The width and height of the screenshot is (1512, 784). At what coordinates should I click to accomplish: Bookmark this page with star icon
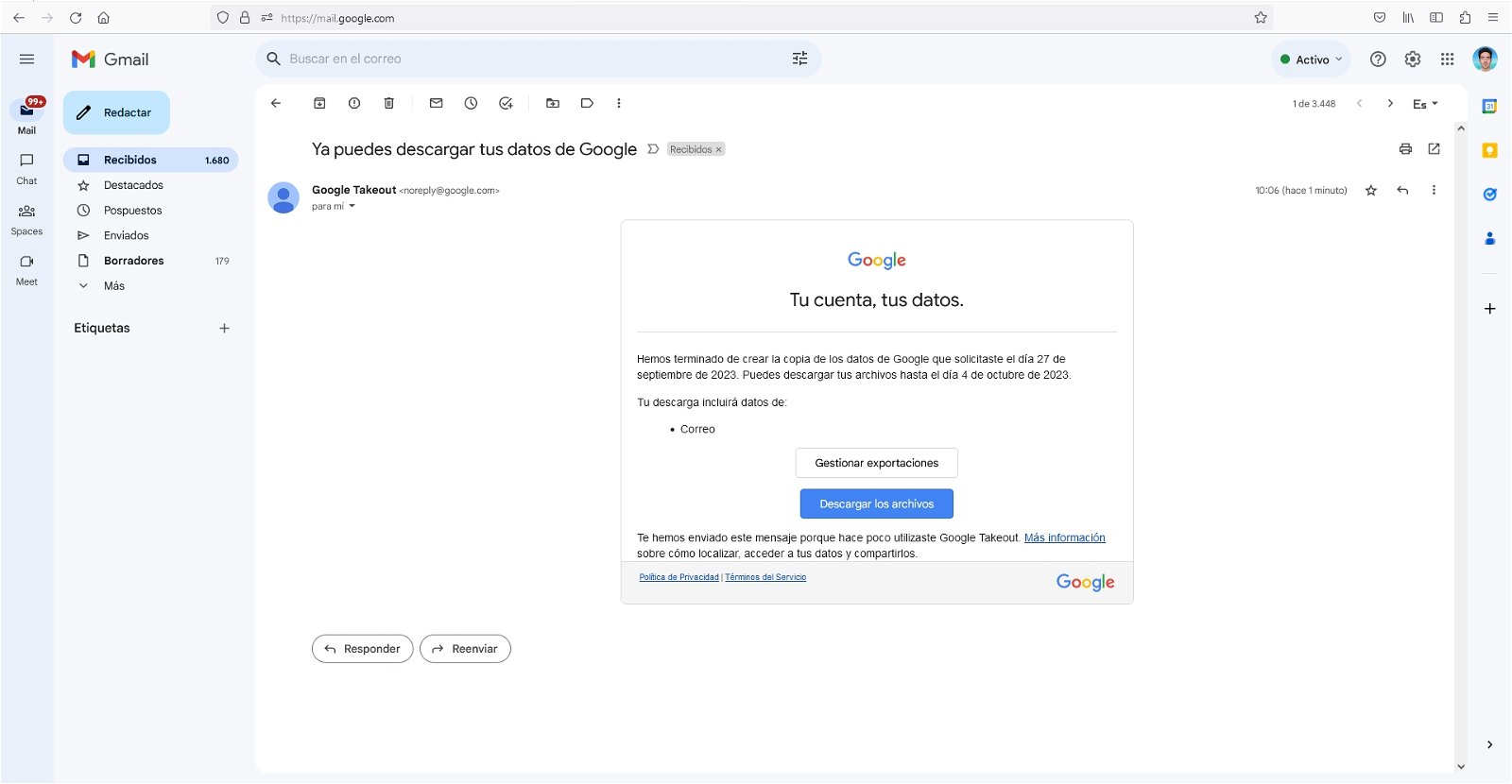tap(1260, 17)
